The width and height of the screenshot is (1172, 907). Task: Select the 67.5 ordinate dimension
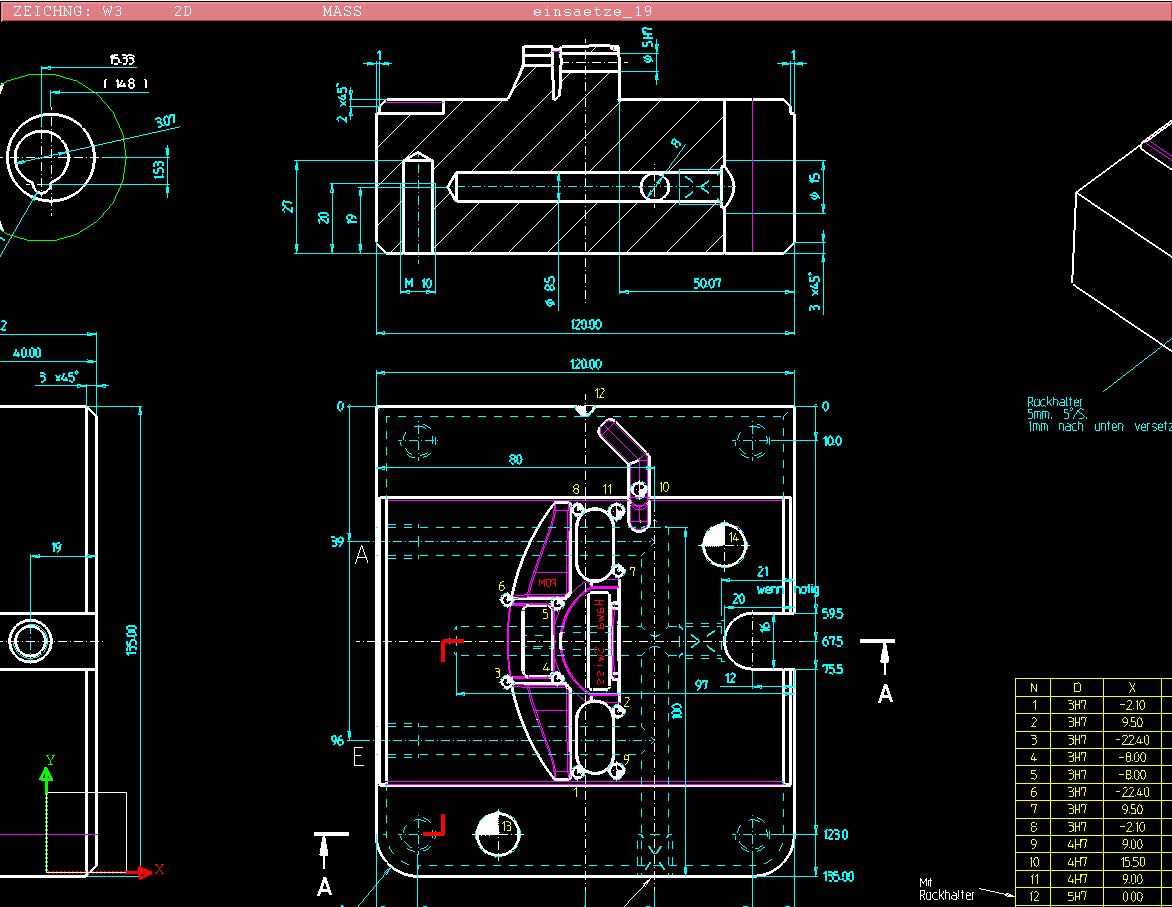(832, 641)
